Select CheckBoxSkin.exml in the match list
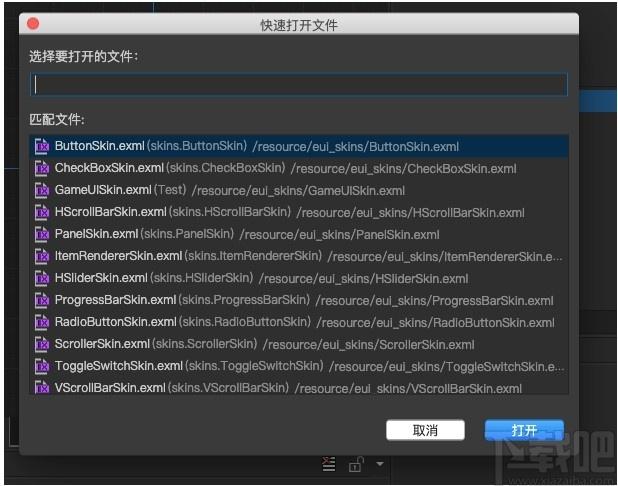This screenshot has height=486, width=618. pos(299,168)
